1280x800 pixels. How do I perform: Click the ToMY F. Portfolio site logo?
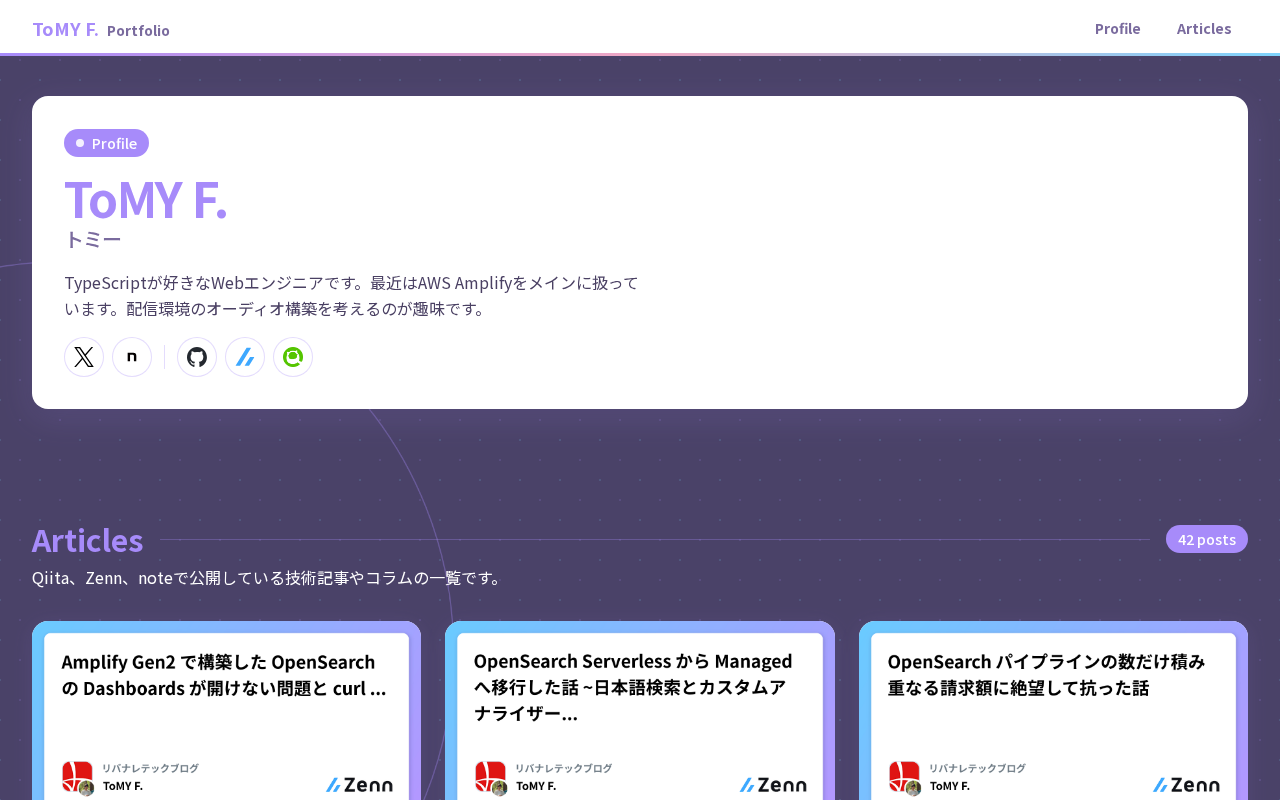101,29
